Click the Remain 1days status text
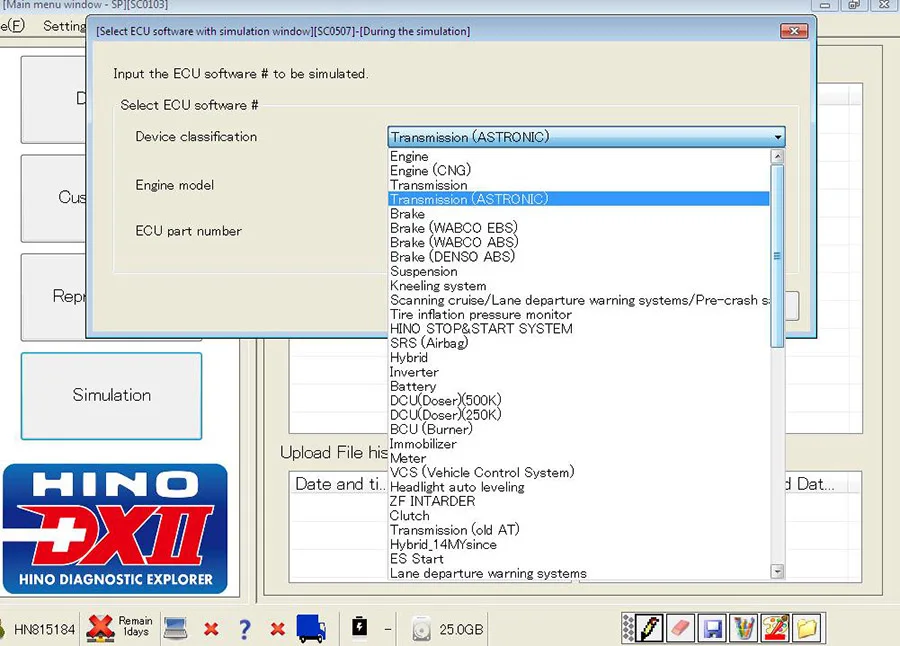Screen dimensions: 900x646 [135, 626]
